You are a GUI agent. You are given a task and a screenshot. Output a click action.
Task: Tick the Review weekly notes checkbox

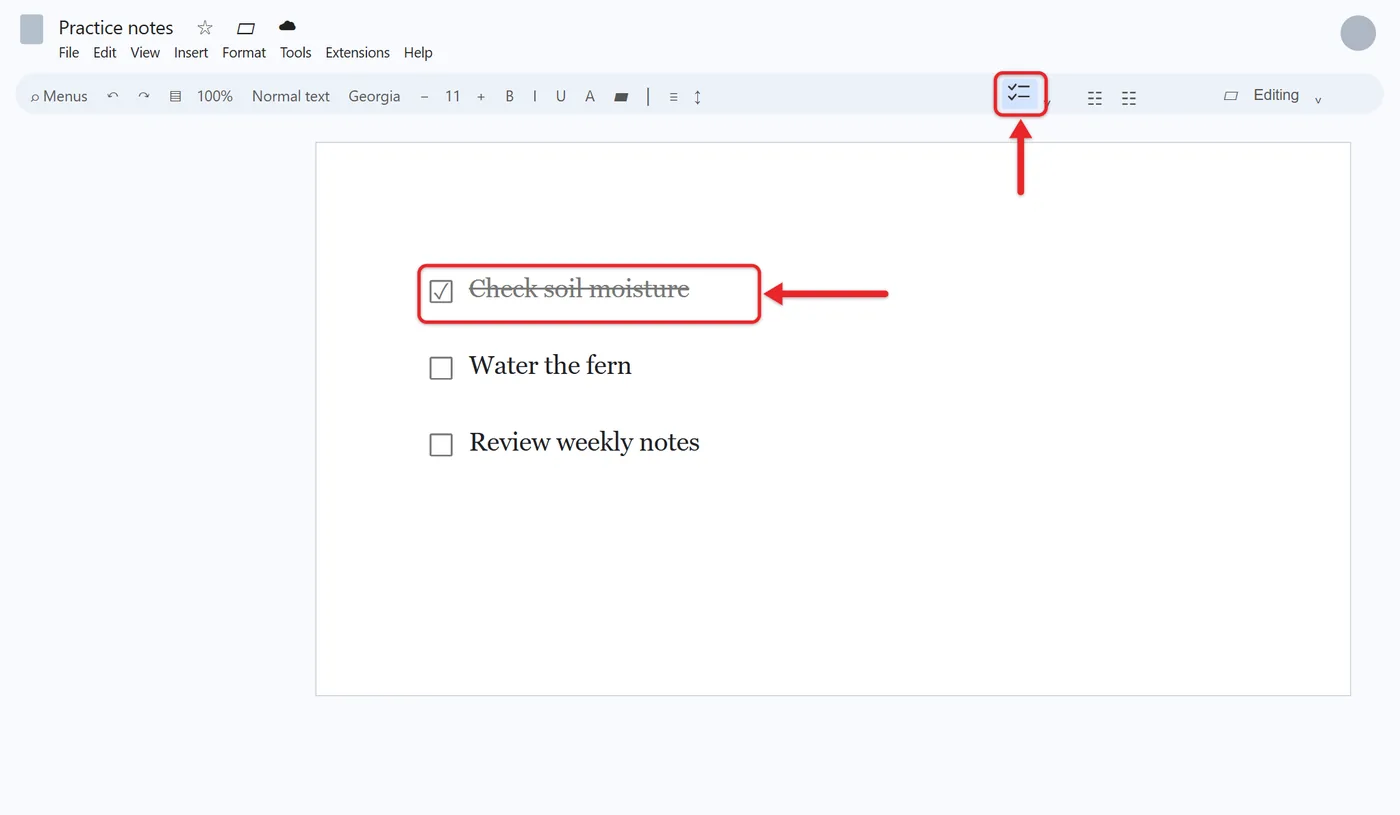click(441, 444)
